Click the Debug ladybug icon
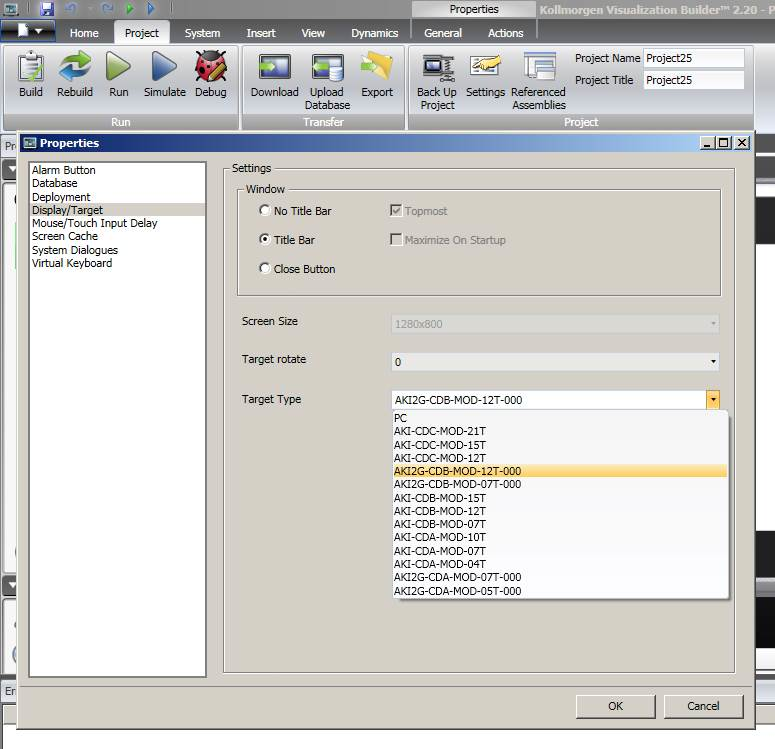The image size is (775, 749). [x=211, y=66]
